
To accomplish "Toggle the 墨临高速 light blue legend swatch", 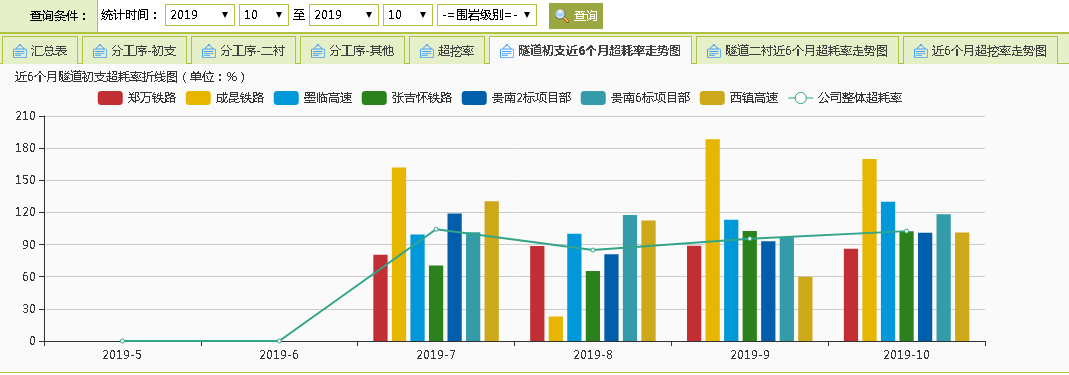I will 286,98.
